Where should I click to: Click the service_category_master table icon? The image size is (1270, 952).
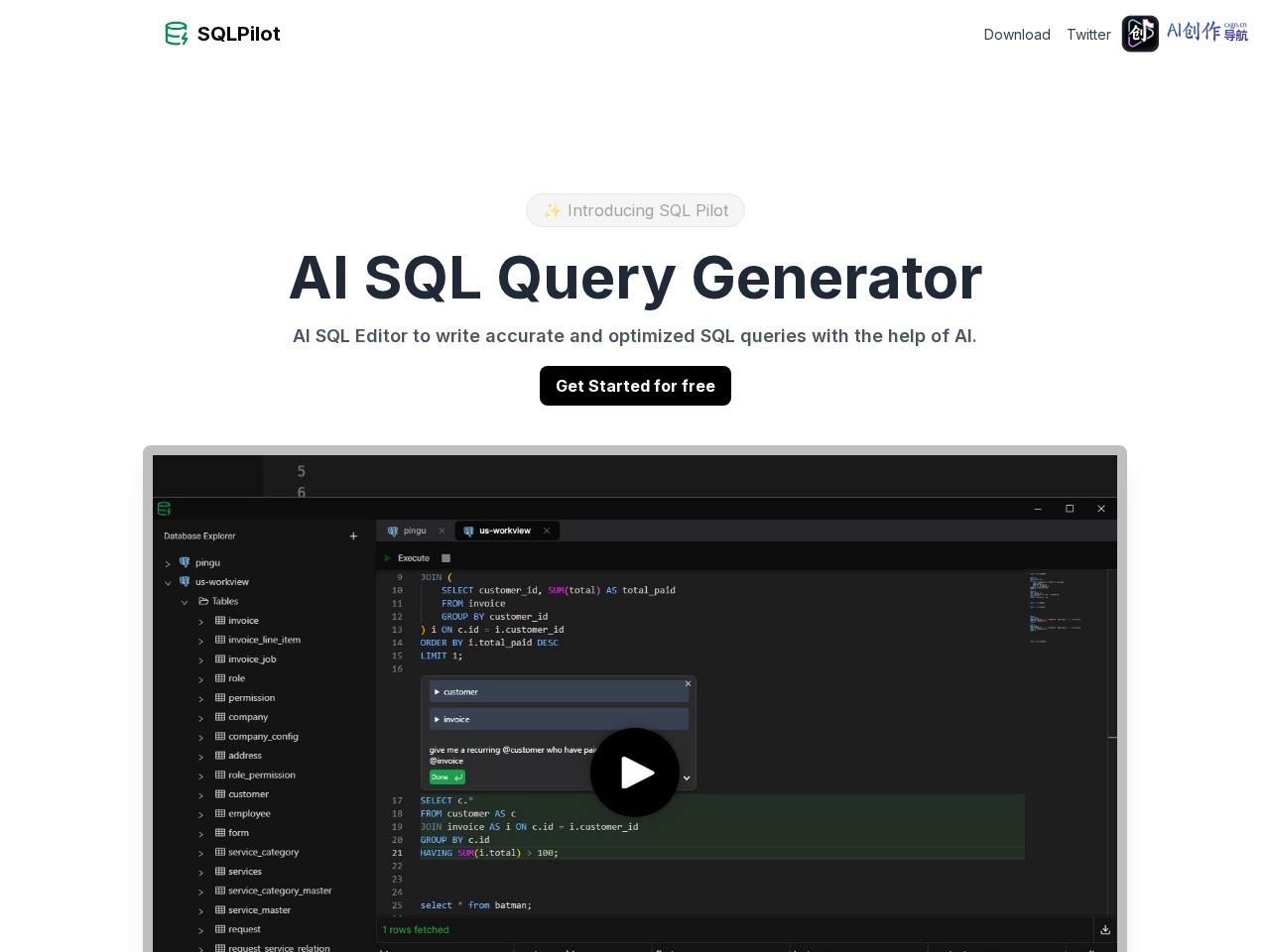[x=220, y=891]
